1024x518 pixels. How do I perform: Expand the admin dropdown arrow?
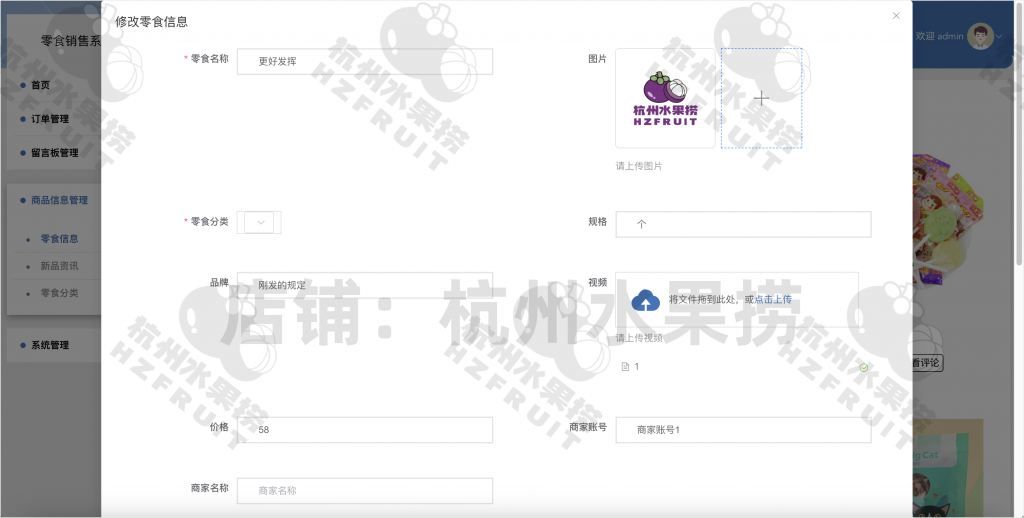999,37
